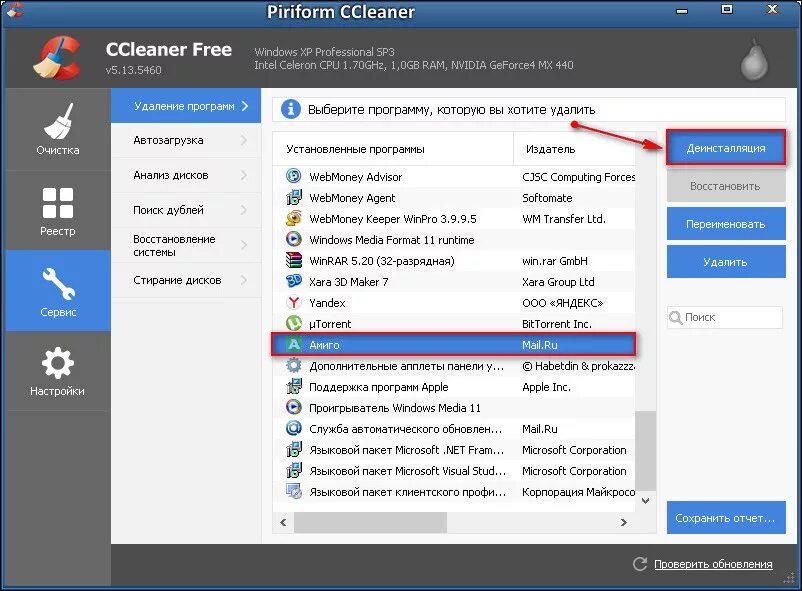Click the WebMoney Advisor icon

point(294,177)
